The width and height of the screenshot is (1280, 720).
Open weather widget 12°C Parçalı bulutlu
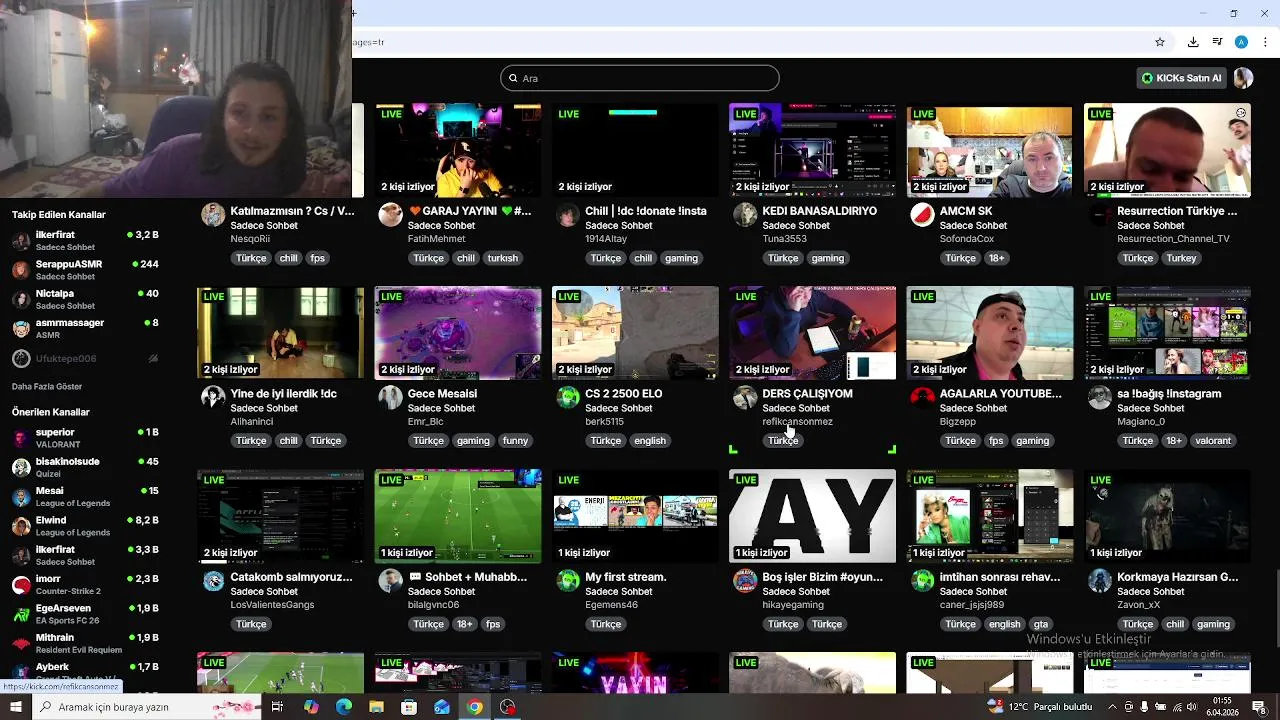(1040, 707)
